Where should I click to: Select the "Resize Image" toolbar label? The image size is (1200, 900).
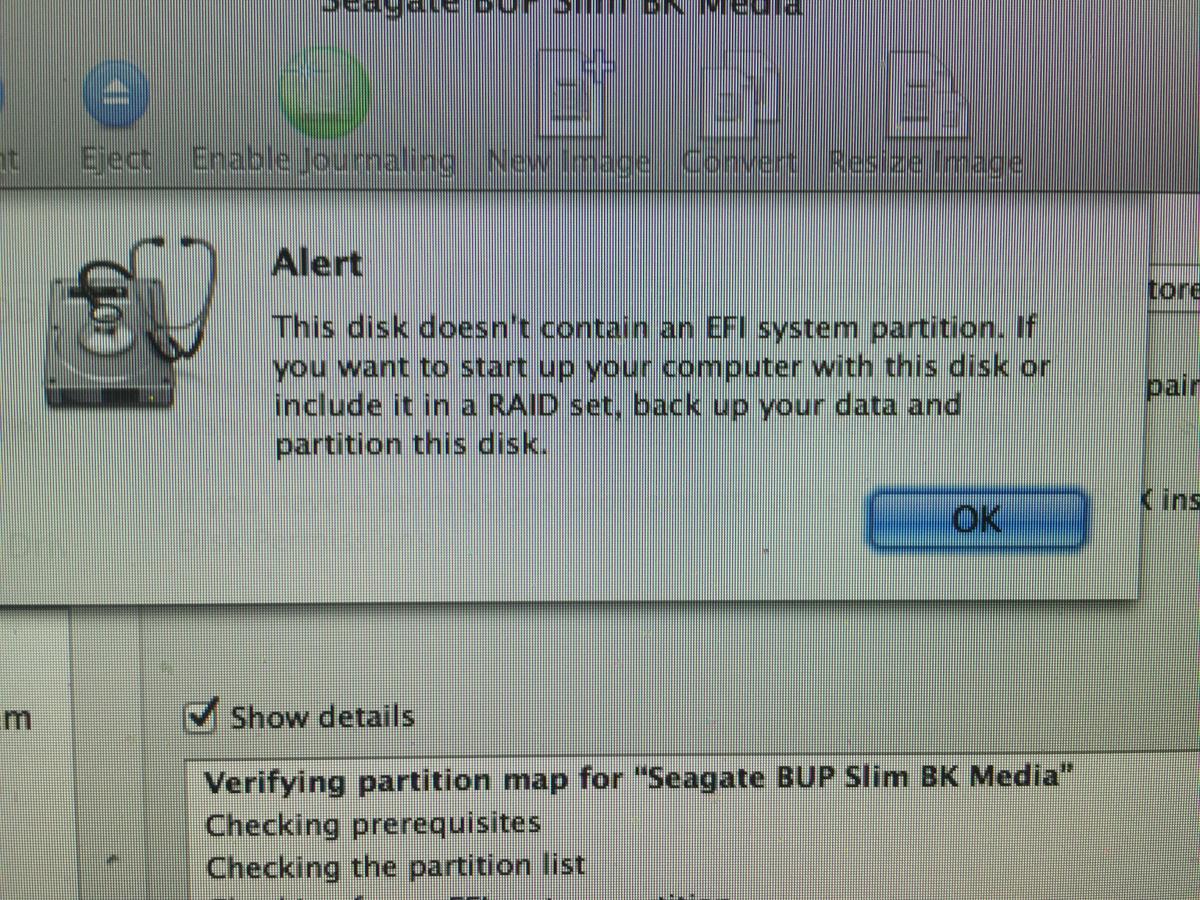point(926,163)
